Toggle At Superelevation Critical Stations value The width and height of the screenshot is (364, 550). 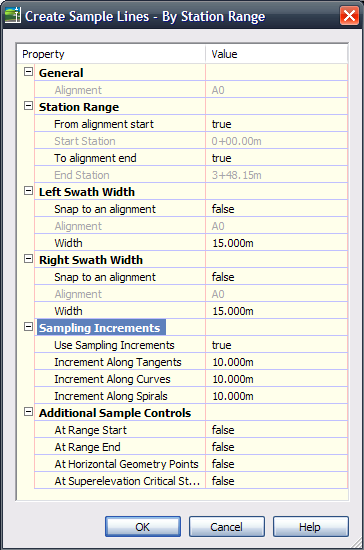click(x=276, y=481)
